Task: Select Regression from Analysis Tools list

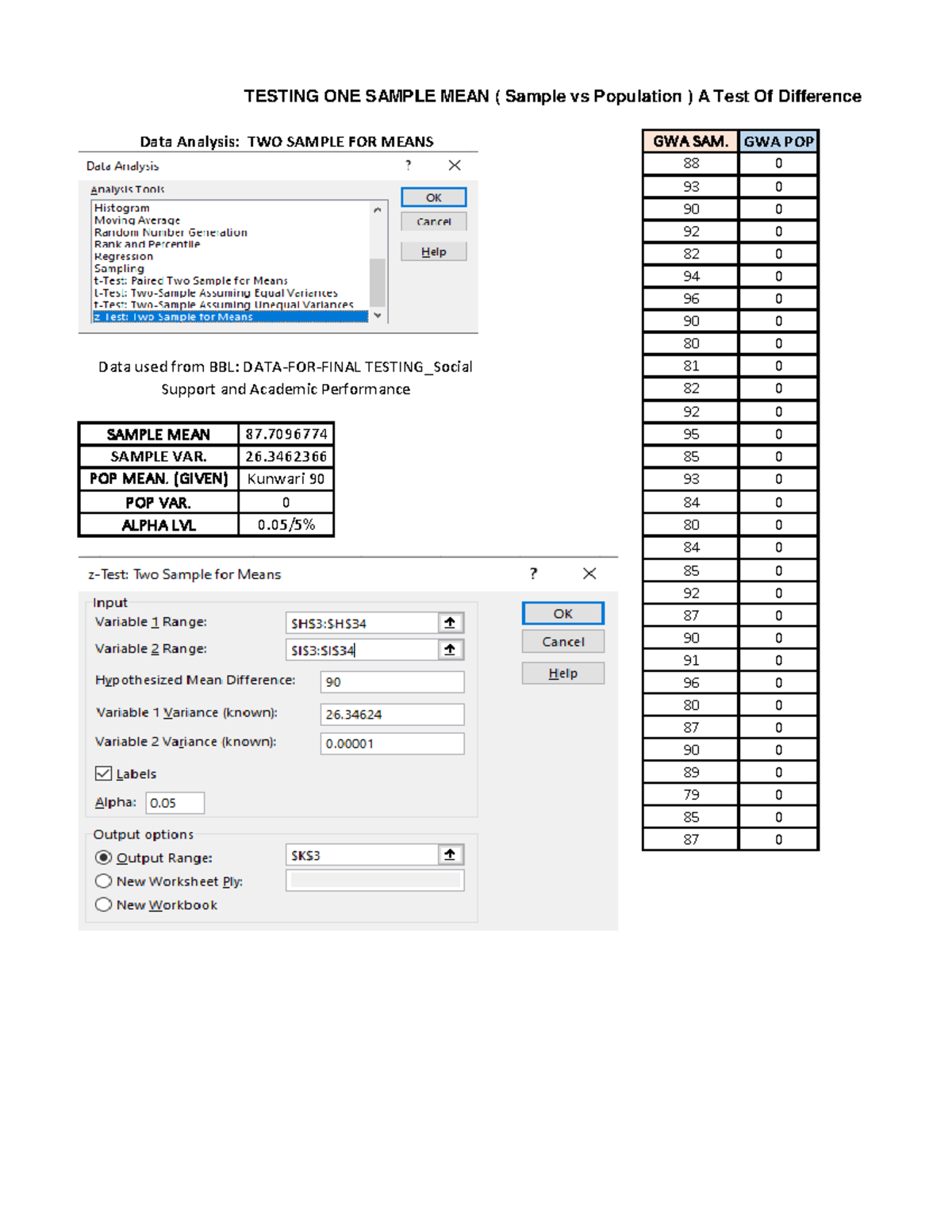Action: [124, 256]
